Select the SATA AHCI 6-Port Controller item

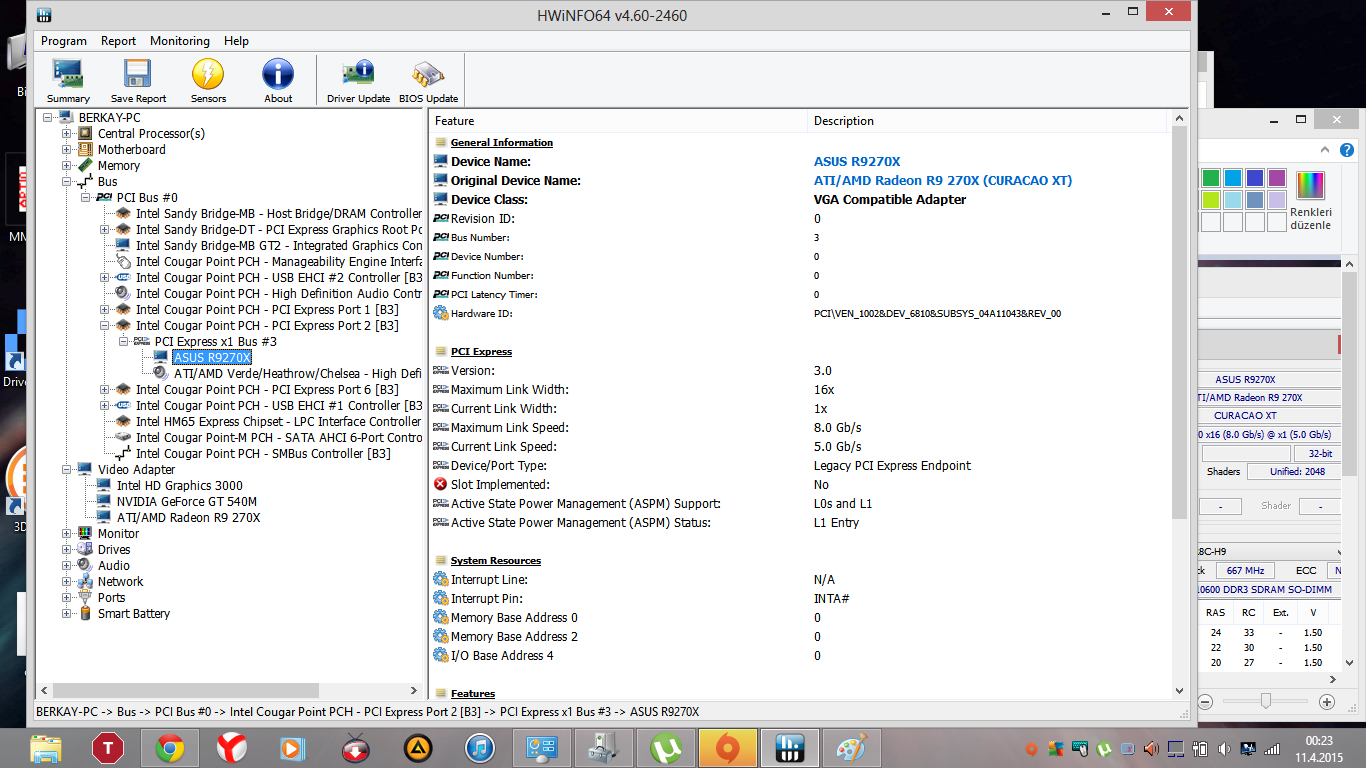(x=278, y=438)
